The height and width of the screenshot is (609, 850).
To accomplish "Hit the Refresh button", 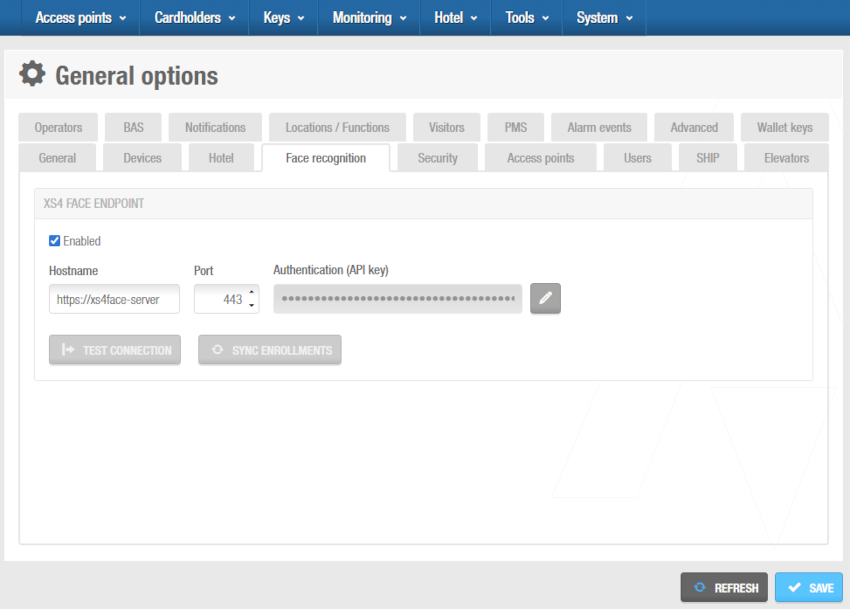I will (x=724, y=588).
